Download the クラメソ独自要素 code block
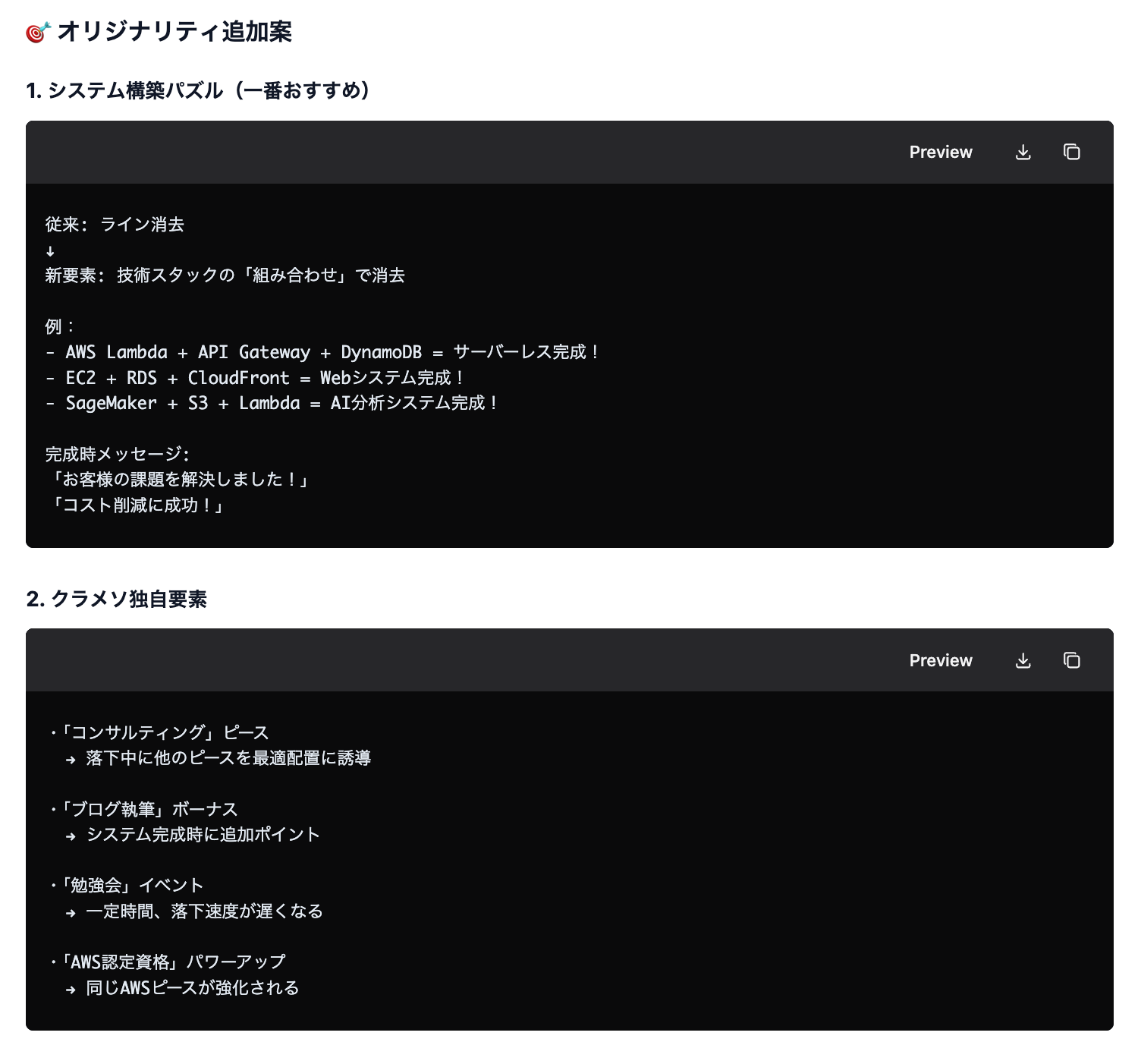 pos(1023,661)
